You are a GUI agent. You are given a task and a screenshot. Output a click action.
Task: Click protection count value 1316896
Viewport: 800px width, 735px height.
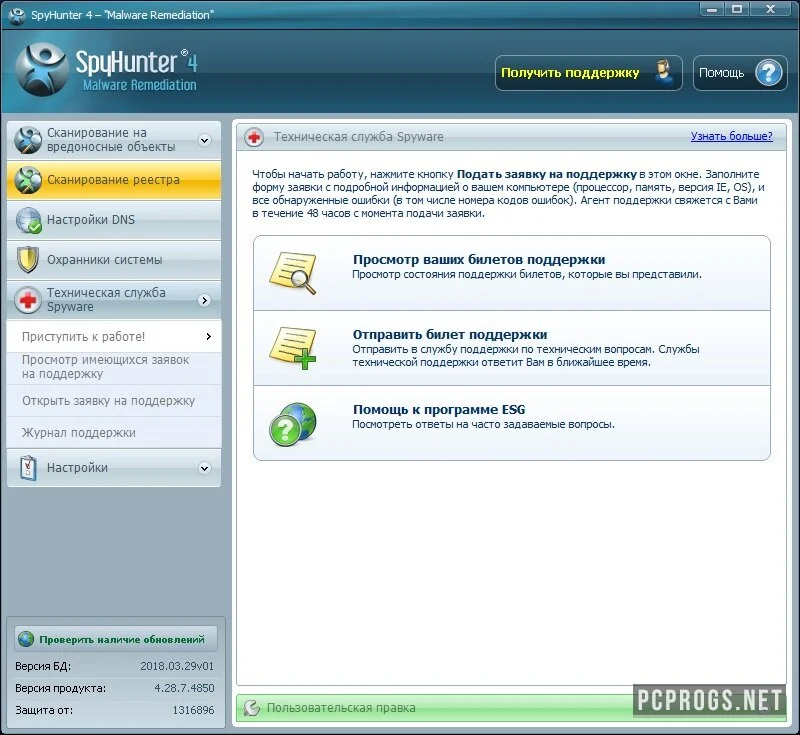(x=193, y=710)
